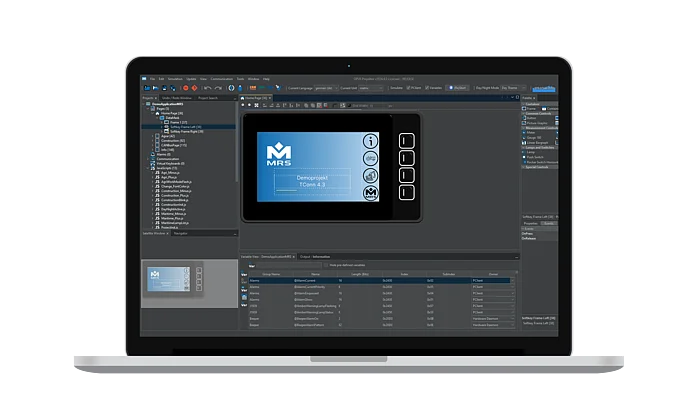Open the Current Language dropdown
Viewport: 698px width, 419px height.
tap(326, 88)
